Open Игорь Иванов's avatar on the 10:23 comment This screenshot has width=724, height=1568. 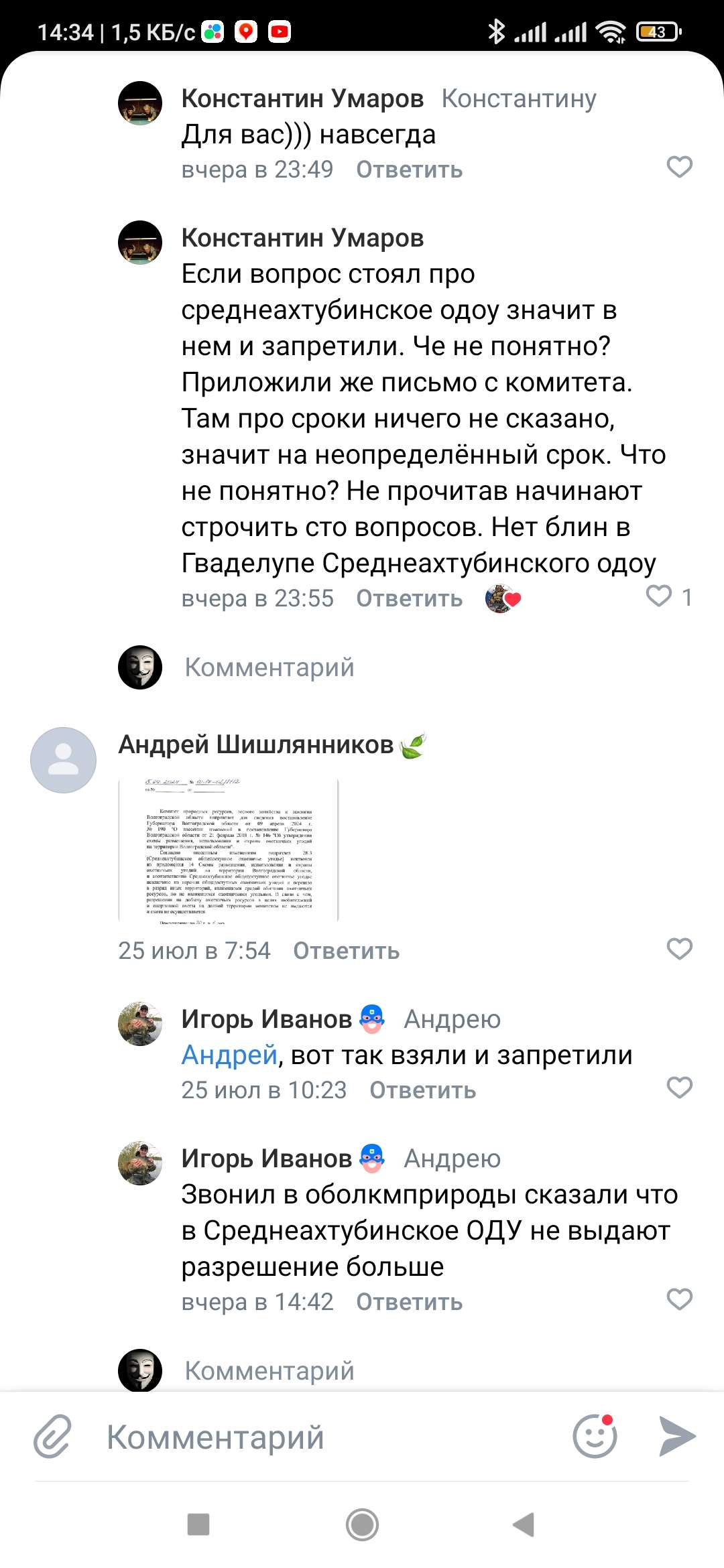click(140, 1024)
